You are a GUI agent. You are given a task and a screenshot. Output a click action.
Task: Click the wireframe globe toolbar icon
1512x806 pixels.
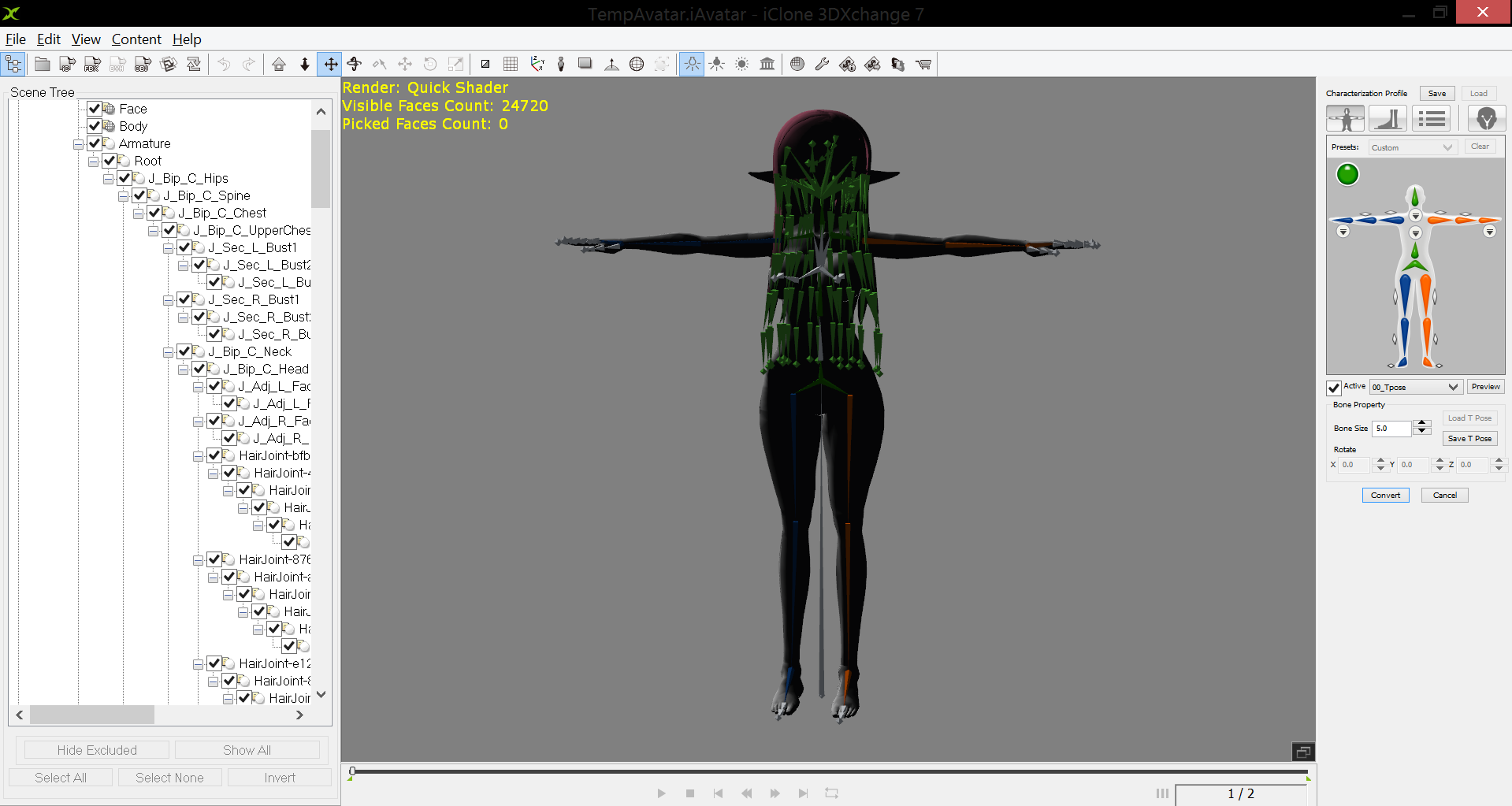tap(637, 65)
